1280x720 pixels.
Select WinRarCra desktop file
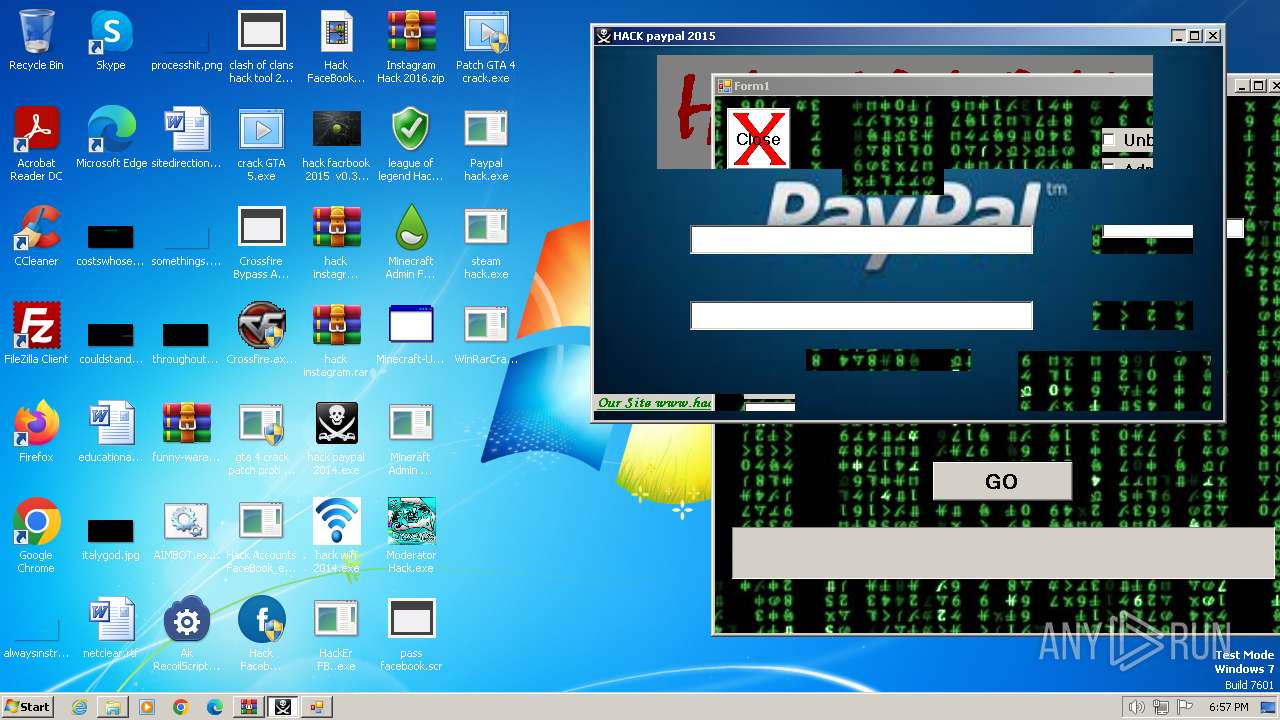(486, 334)
